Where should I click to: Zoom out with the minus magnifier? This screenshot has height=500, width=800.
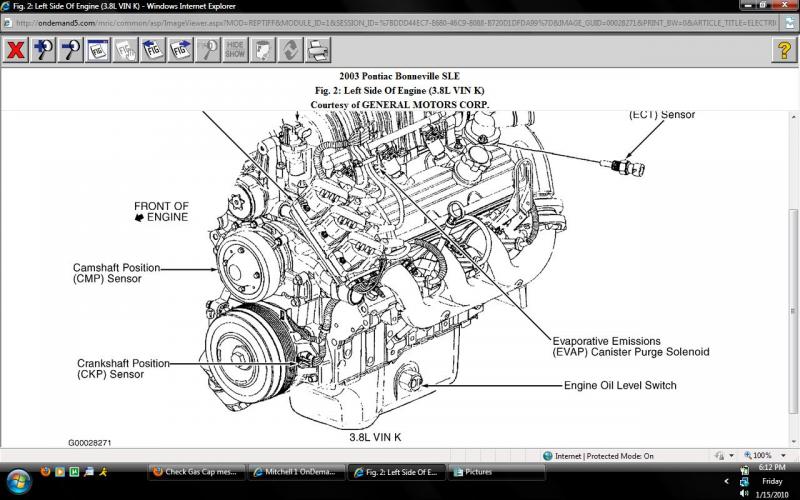[x=71, y=49]
